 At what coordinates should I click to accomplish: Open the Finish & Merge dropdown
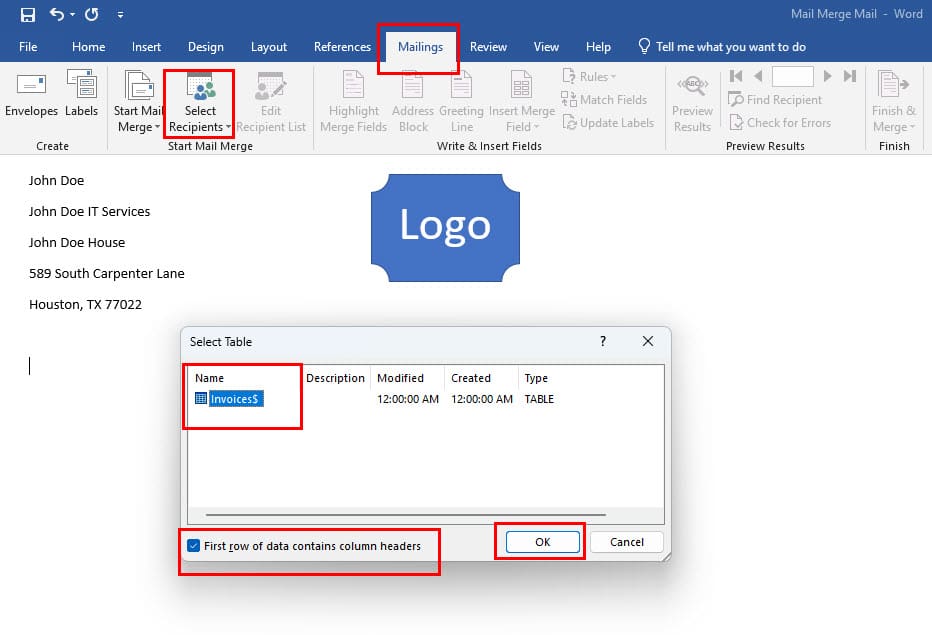coord(893,102)
